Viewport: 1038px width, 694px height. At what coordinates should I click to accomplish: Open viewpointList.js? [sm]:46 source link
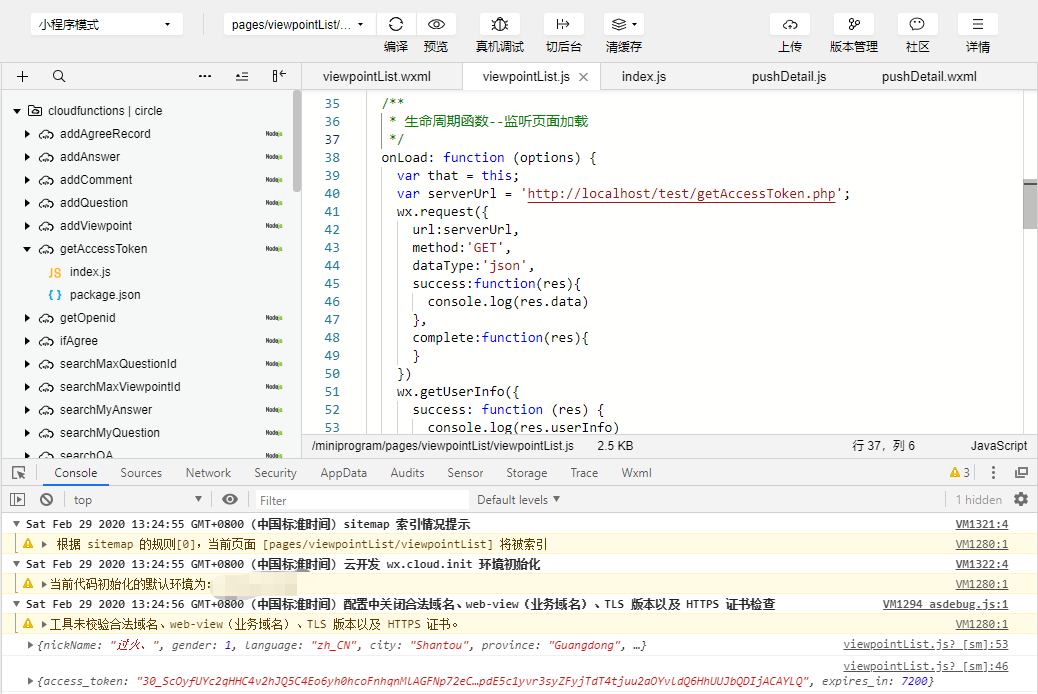click(925, 666)
